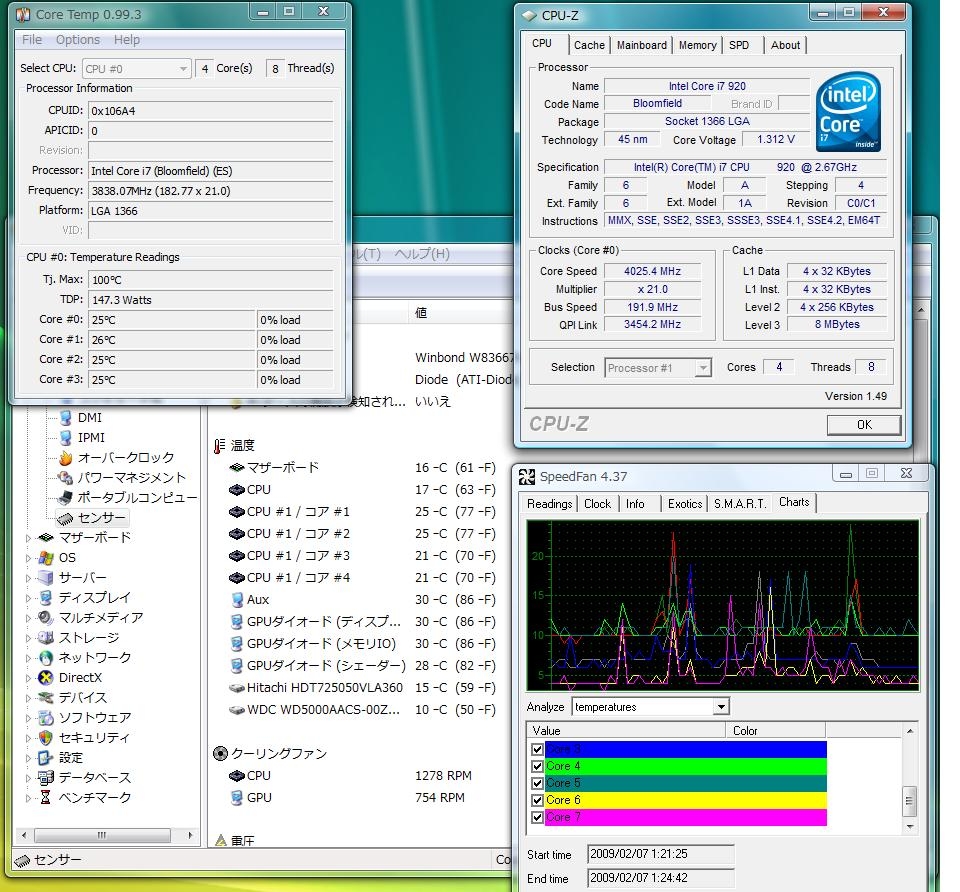Click the マルチメディア speaker icon
Viewport: 960px width, 892px height.
click(45, 617)
